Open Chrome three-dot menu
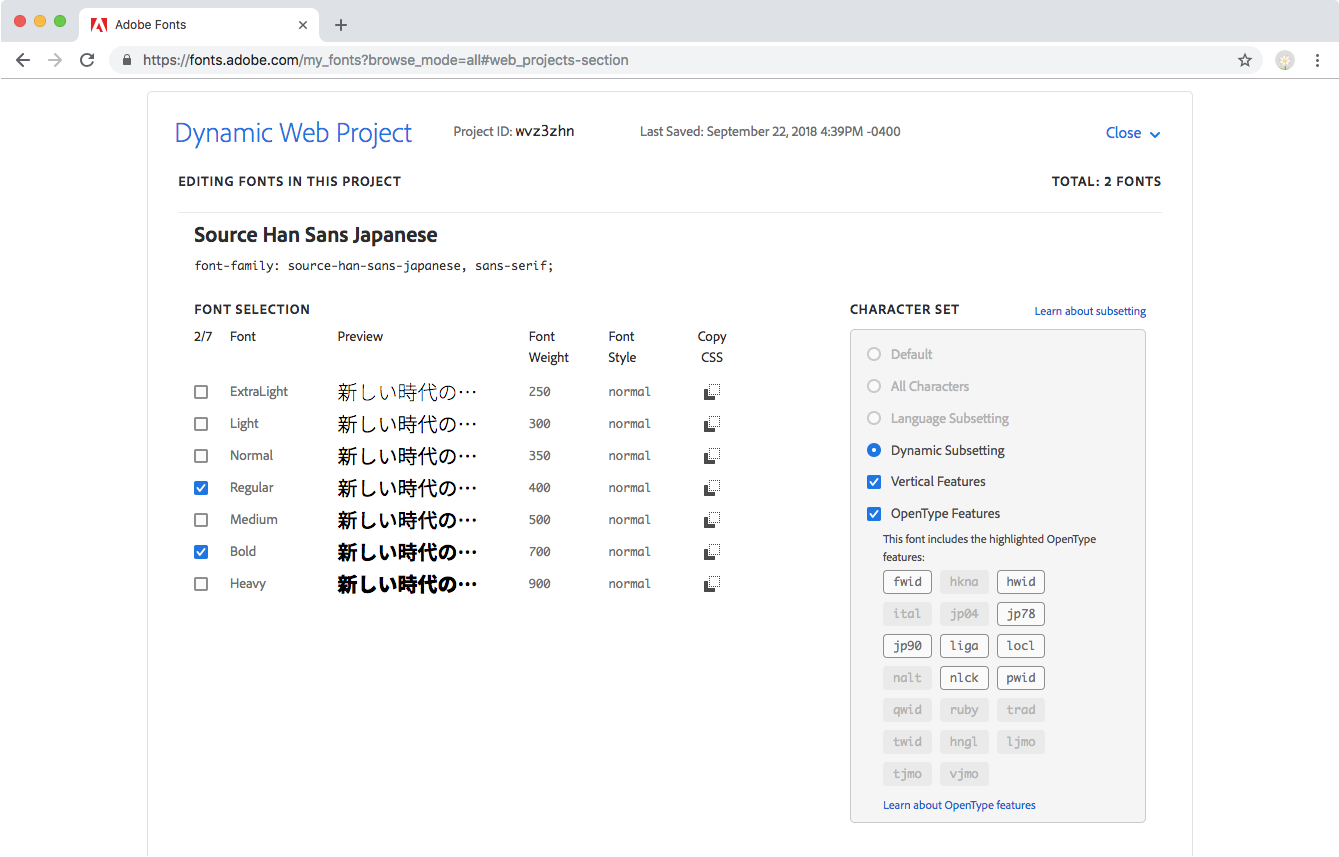1339x857 pixels. click(x=1317, y=60)
